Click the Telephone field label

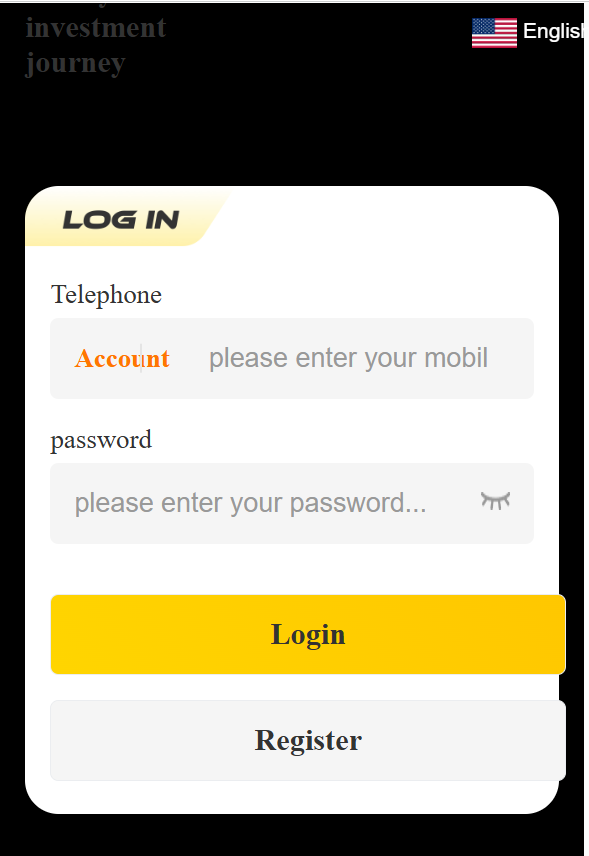(106, 295)
